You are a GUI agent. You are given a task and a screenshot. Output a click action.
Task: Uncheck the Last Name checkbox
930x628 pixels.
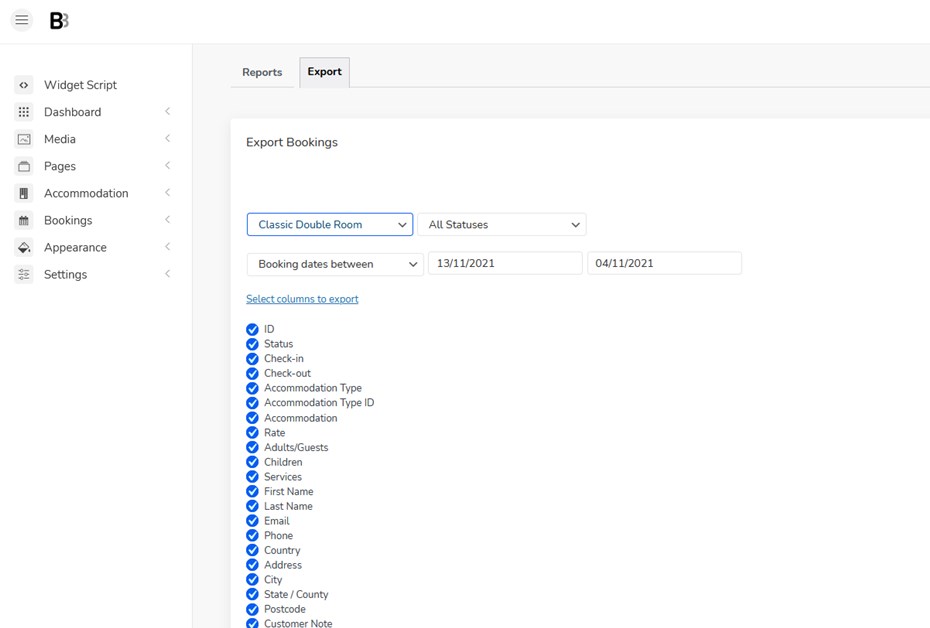point(252,506)
